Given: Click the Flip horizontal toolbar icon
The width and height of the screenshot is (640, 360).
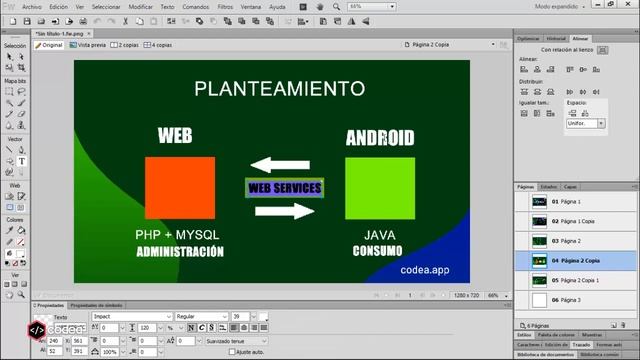Looking at the screenshot, I should click(x=351, y=21).
